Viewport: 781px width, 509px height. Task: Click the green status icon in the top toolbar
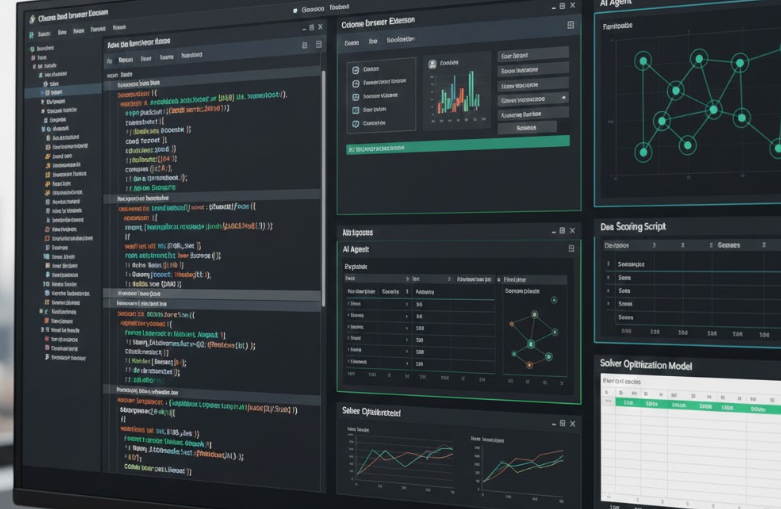click(306, 10)
